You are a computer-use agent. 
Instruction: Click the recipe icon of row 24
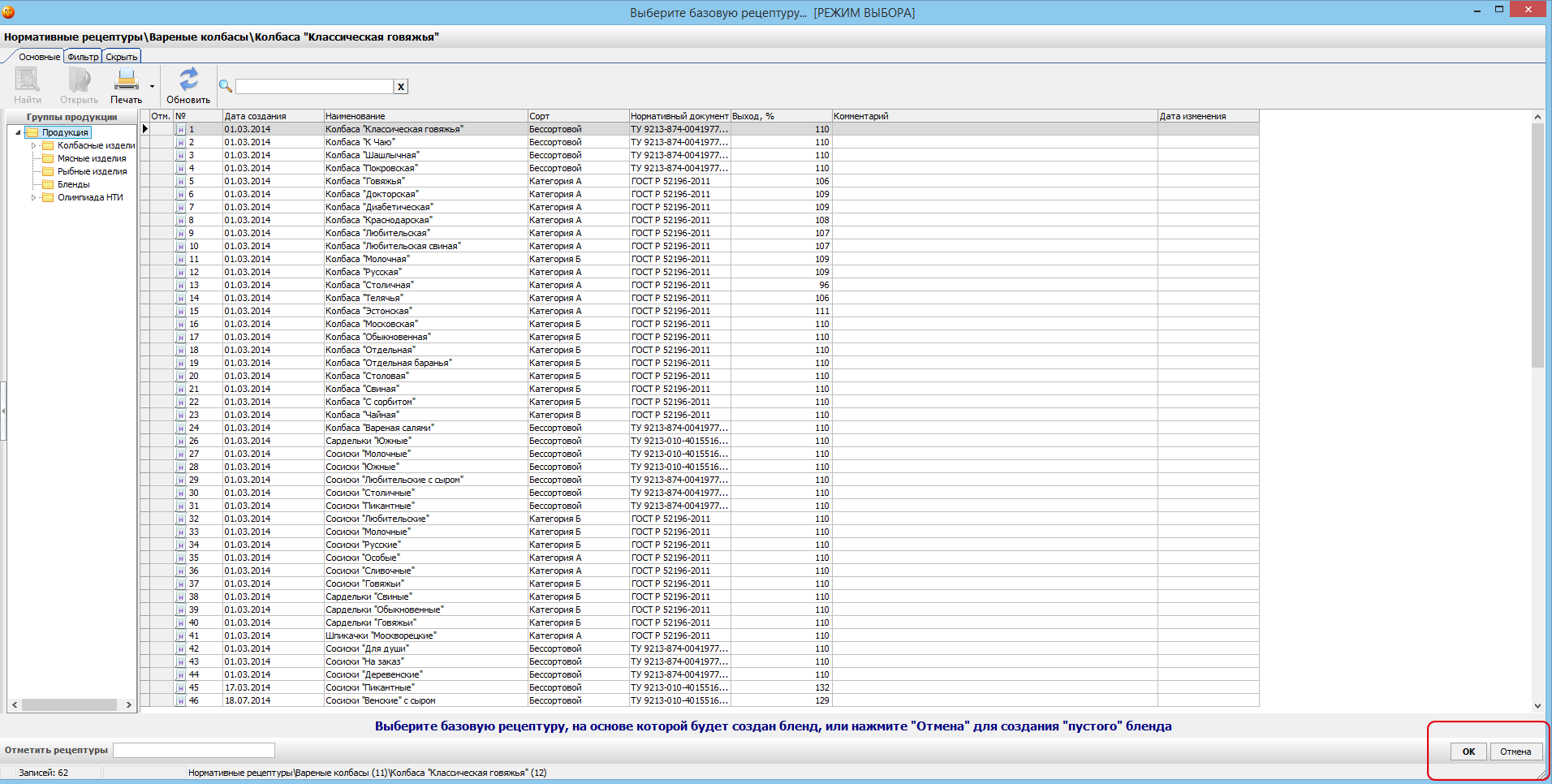[181, 429]
